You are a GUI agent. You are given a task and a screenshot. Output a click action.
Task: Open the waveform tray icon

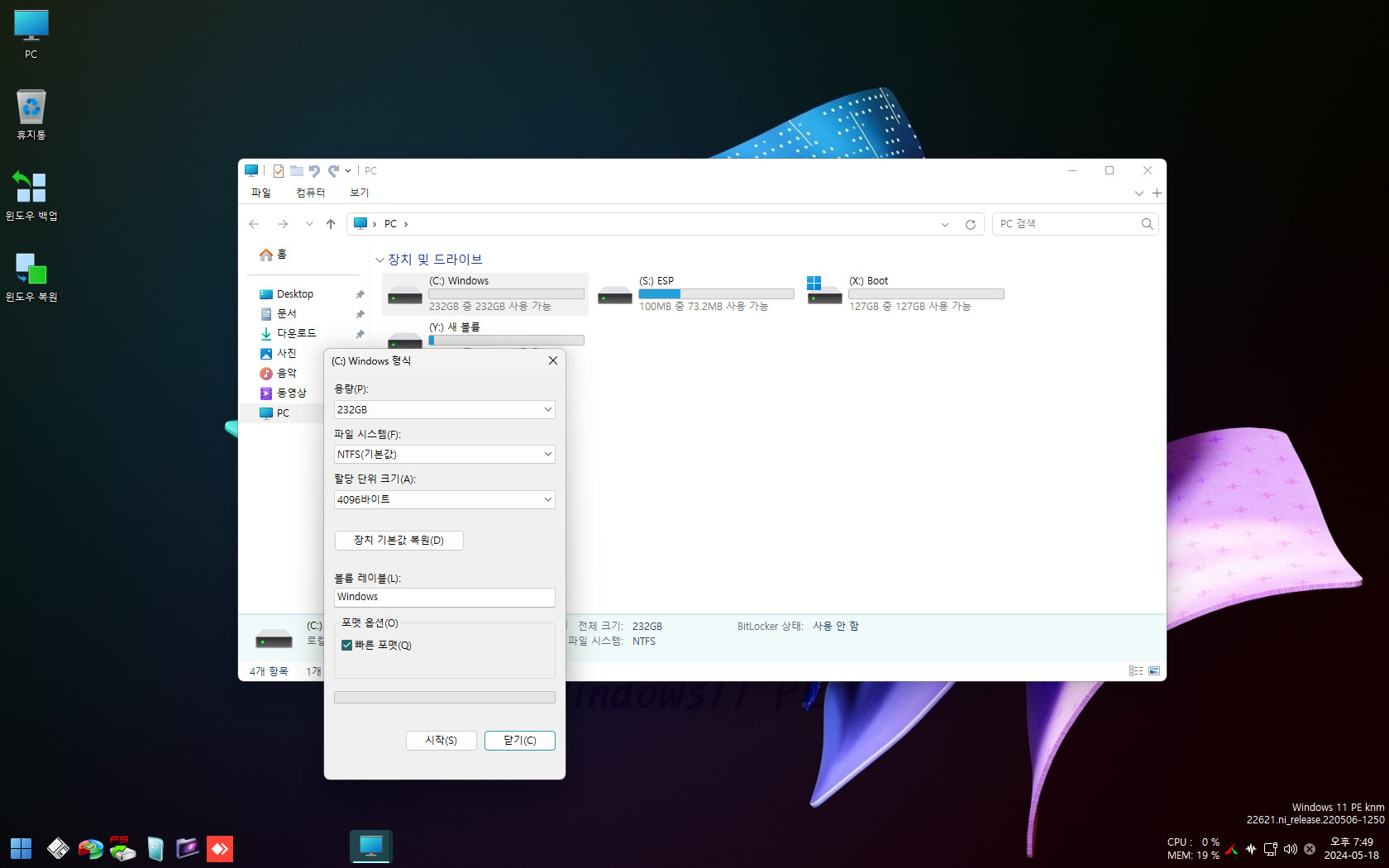pos(1251,849)
